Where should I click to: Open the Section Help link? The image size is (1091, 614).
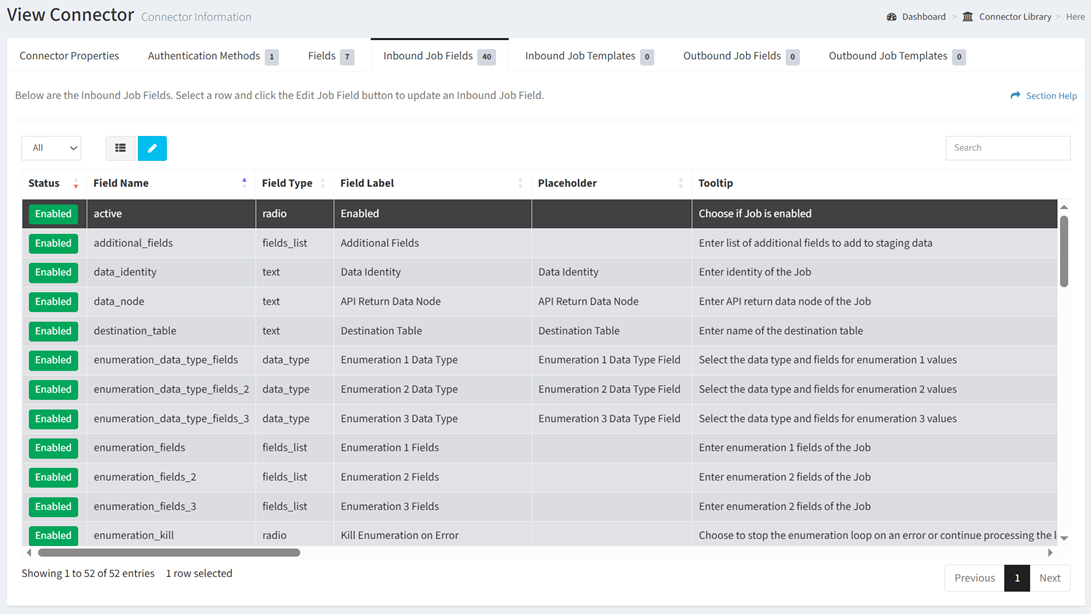1050,96
